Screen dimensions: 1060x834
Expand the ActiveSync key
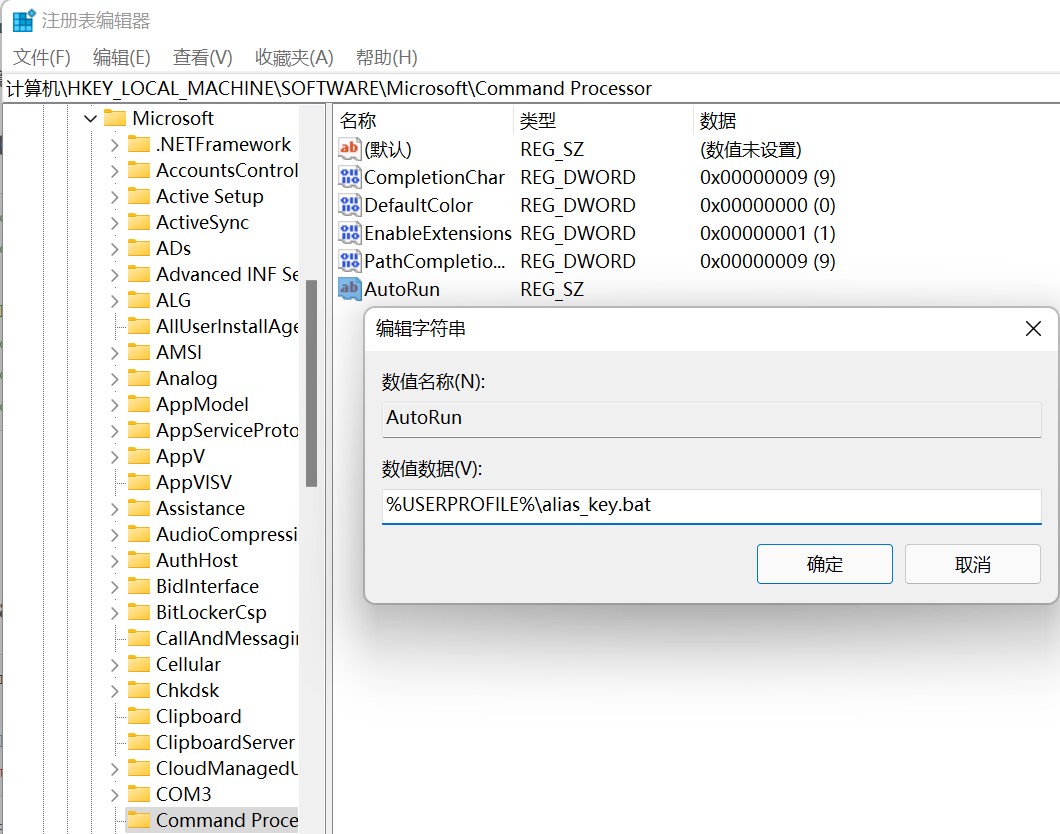[114, 223]
